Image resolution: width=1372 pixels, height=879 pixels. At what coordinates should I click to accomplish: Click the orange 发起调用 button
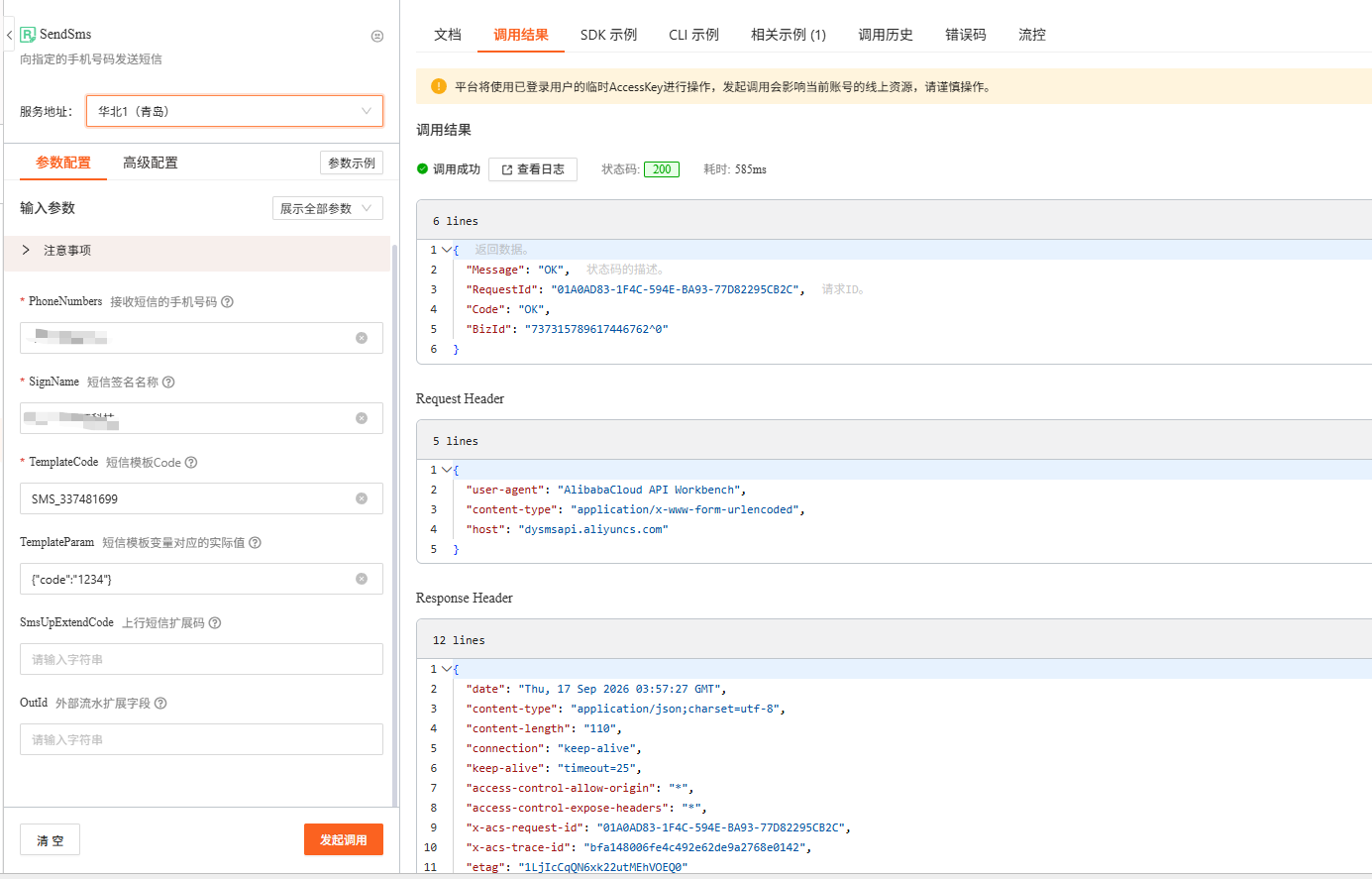click(344, 839)
